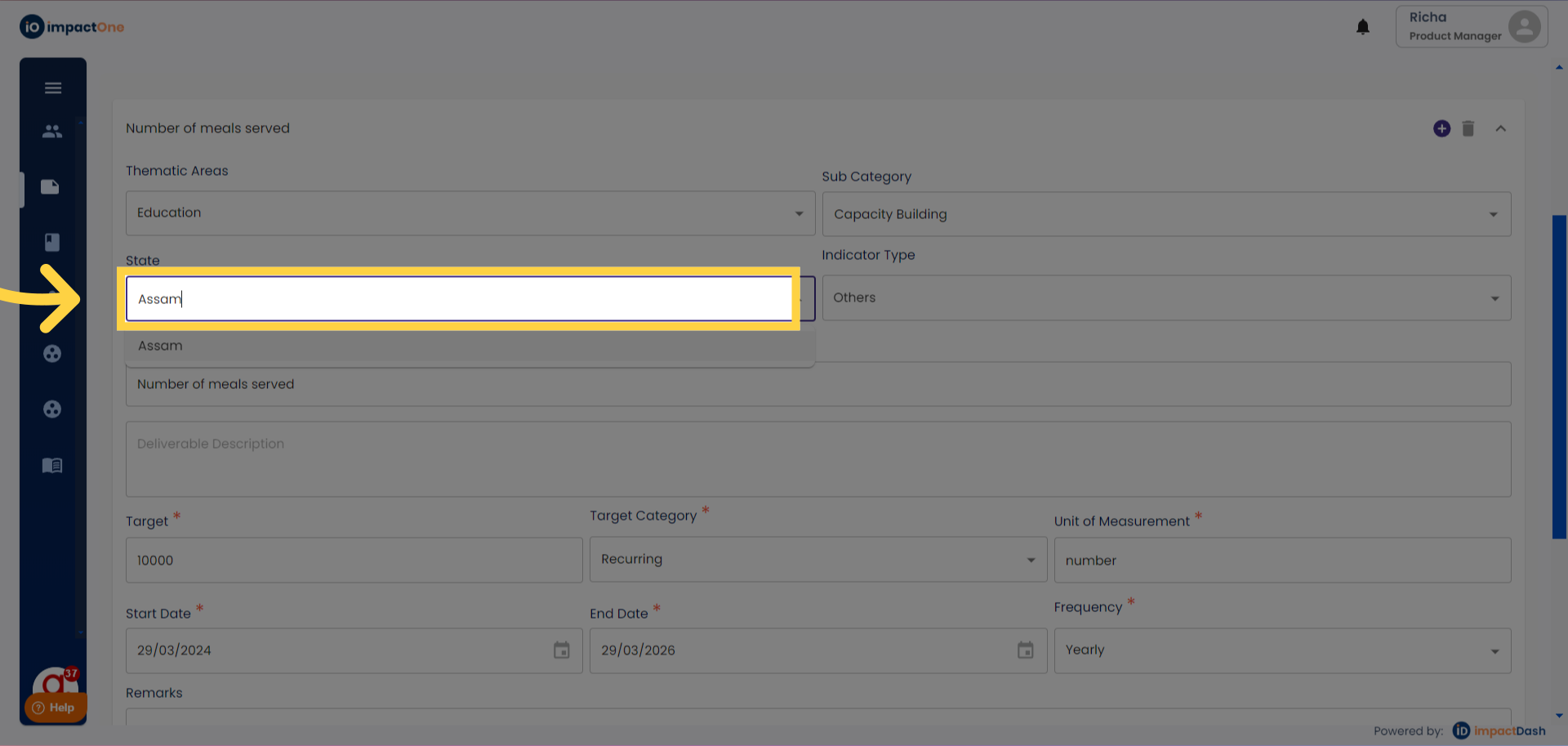This screenshot has height=746, width=1568.
Task: Open the Start Date calendar picker
Action: pos(561,650)
